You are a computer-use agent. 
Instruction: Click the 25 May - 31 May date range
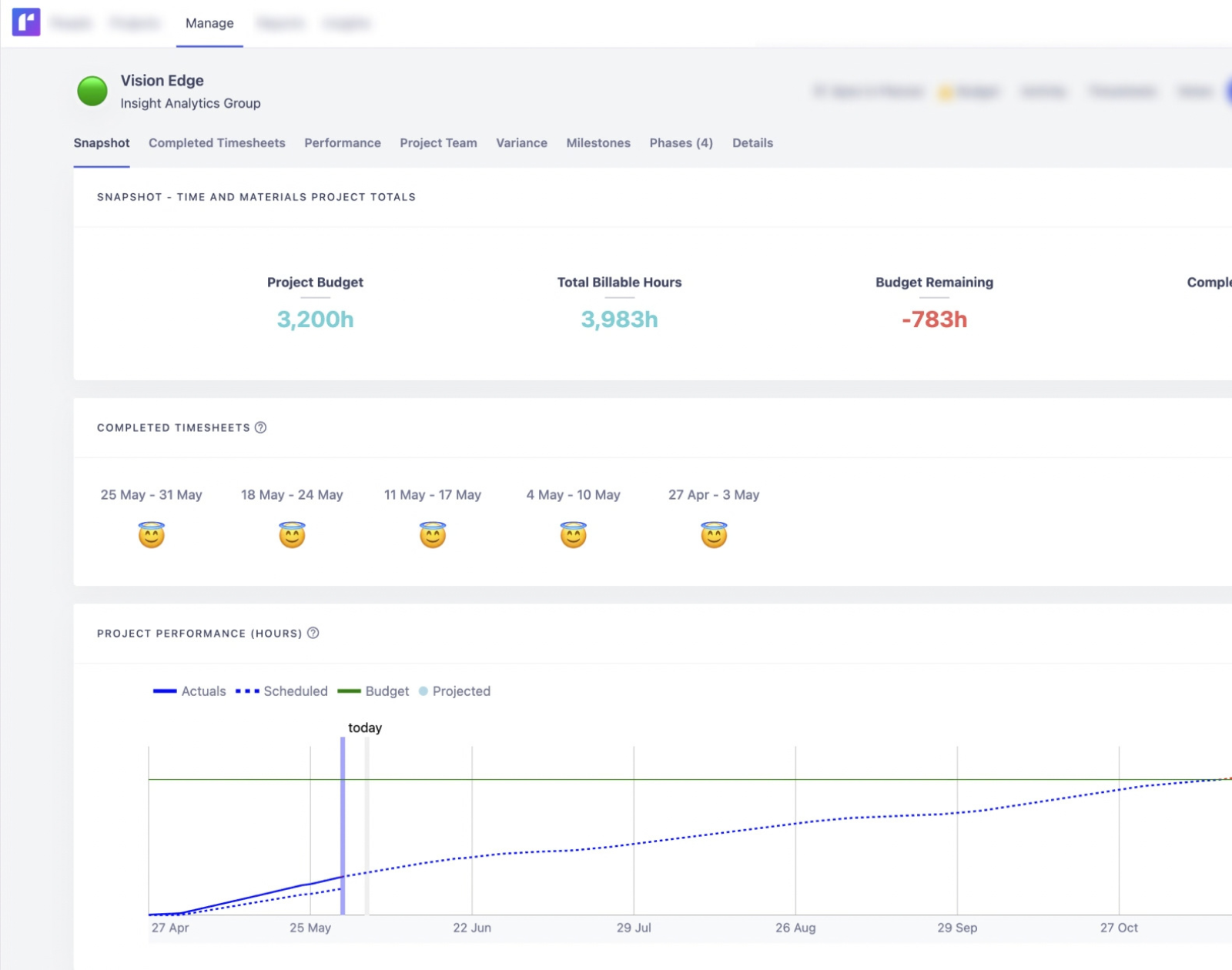click(152, 495)
